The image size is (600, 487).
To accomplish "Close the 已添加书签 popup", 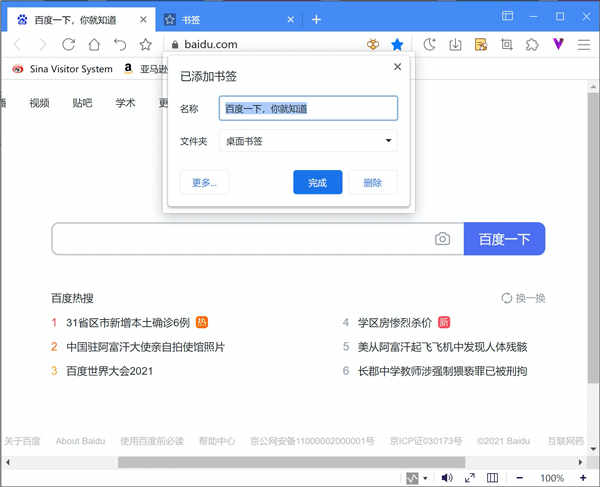I will (x=398, y=67).
